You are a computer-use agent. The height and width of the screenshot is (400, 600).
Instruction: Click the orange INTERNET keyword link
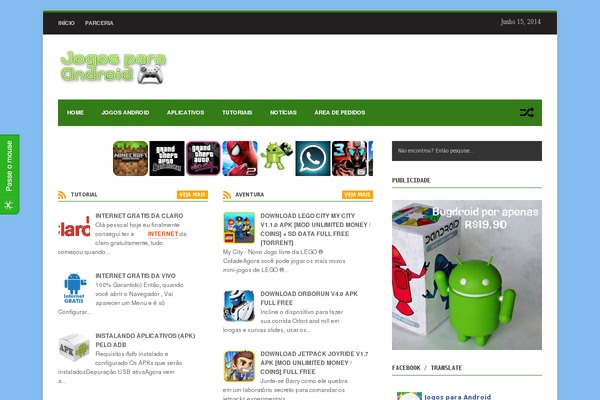tap(163, 234)
